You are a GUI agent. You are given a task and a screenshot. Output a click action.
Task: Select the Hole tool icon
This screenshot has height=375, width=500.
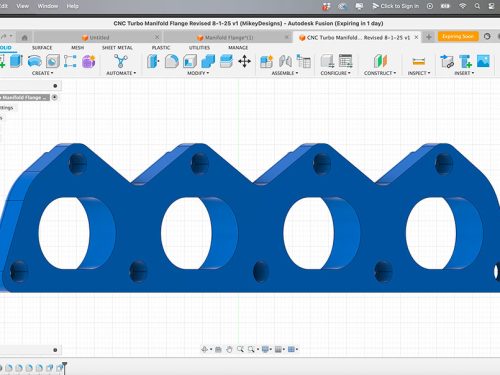pos(53,61)
